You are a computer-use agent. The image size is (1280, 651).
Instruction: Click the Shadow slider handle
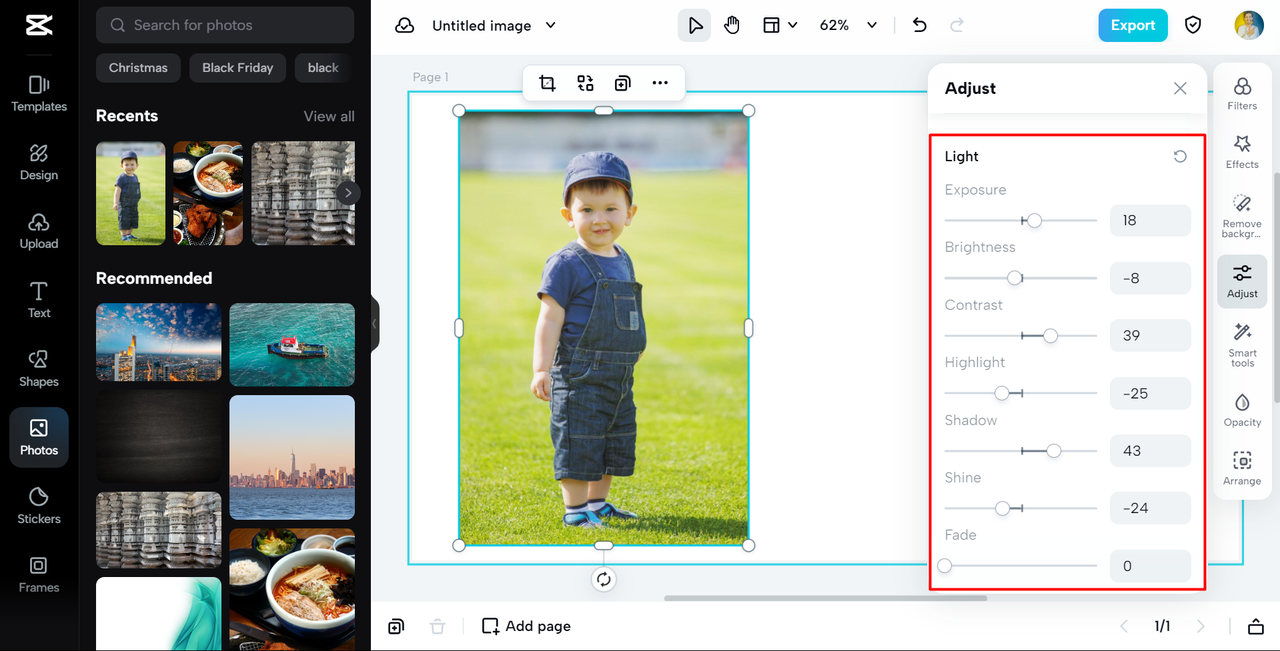[1054, 451]
